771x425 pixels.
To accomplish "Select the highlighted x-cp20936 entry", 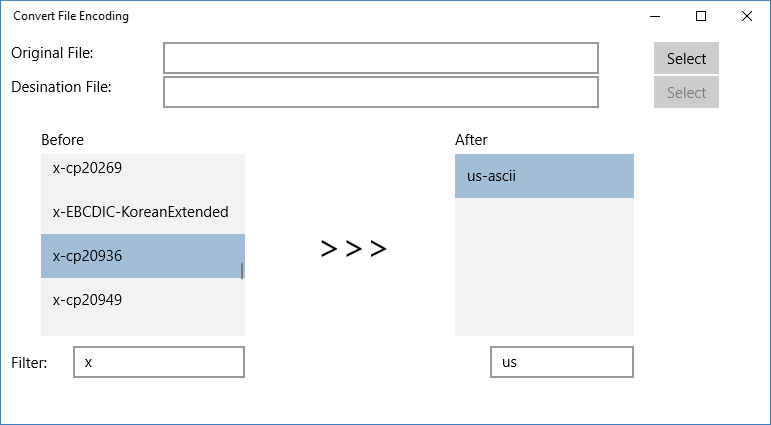I will click(143, 256).
